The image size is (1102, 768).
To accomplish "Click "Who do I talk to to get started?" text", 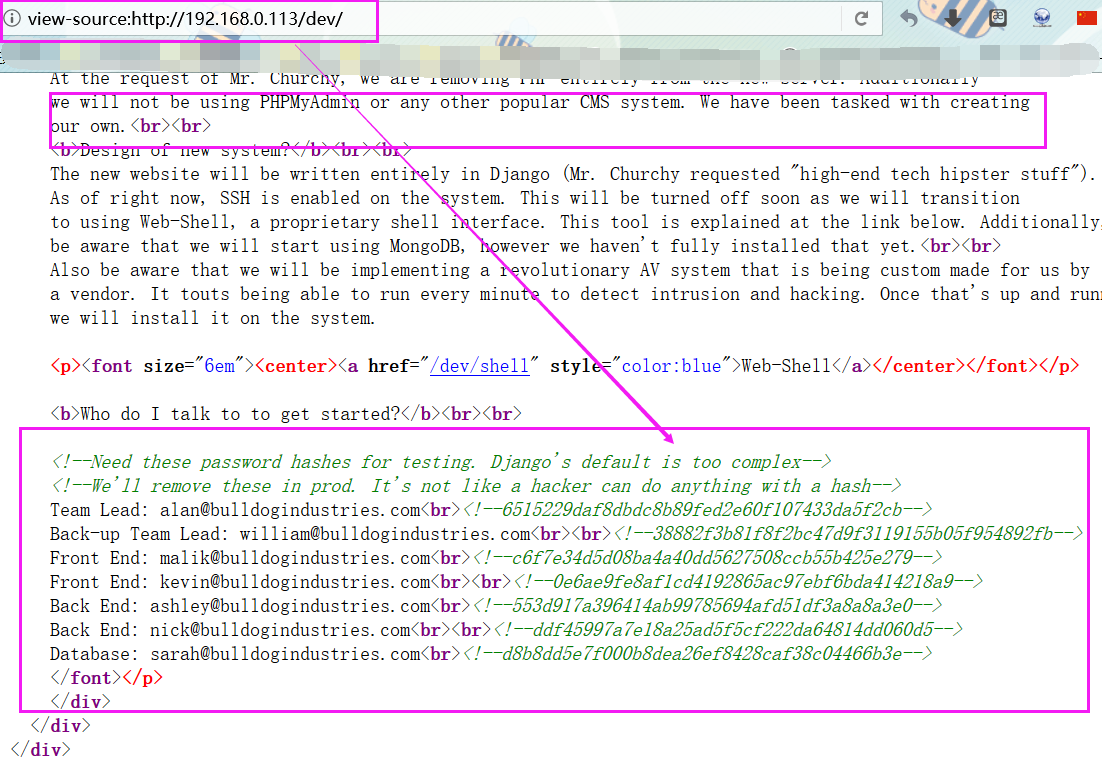I will [240, 414].
